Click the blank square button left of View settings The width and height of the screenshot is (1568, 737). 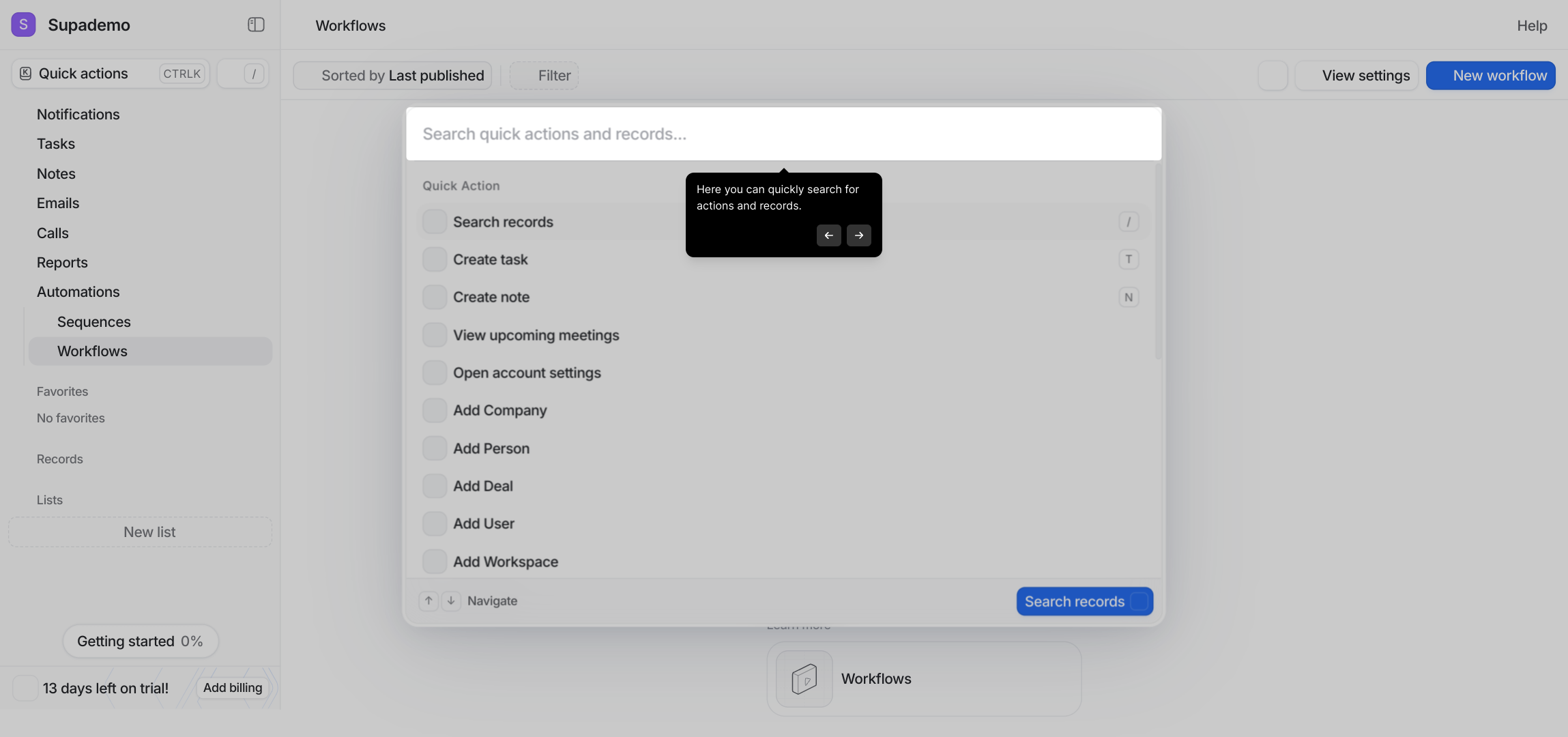click(1273, 75)
